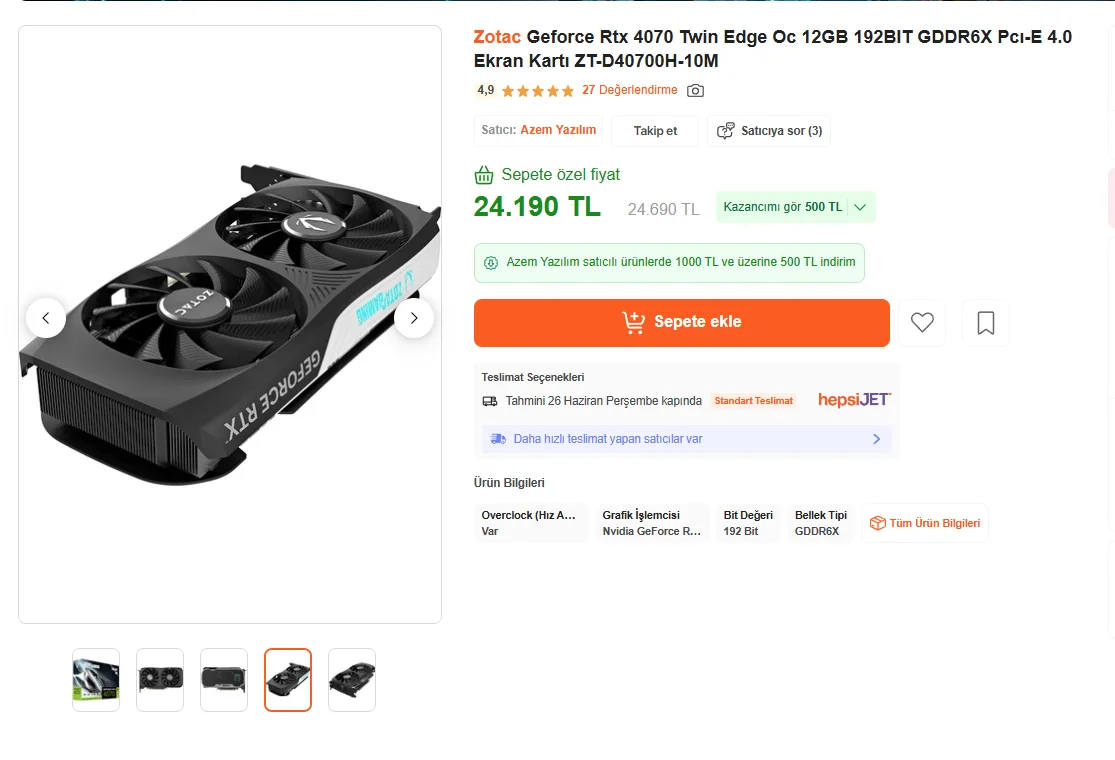Image resolution: width=1115 pixels, height=760 pixels.
Task: Select the last product thumbnail
Action: click(352, 680)
